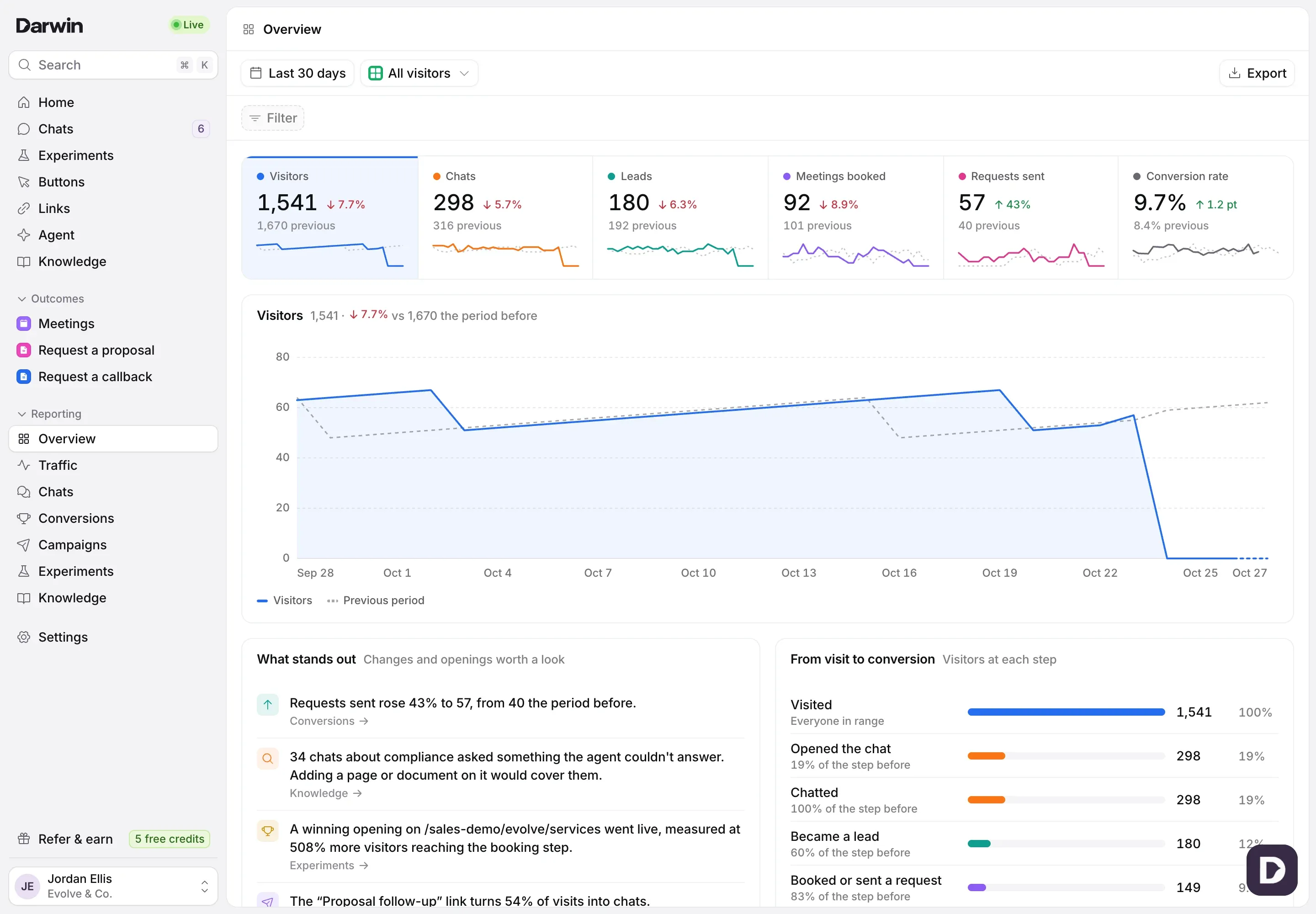The width and height of the screenshot is (1316, 914).
Task: Open Home from the sidebar
Action: [x=113, y=102]
